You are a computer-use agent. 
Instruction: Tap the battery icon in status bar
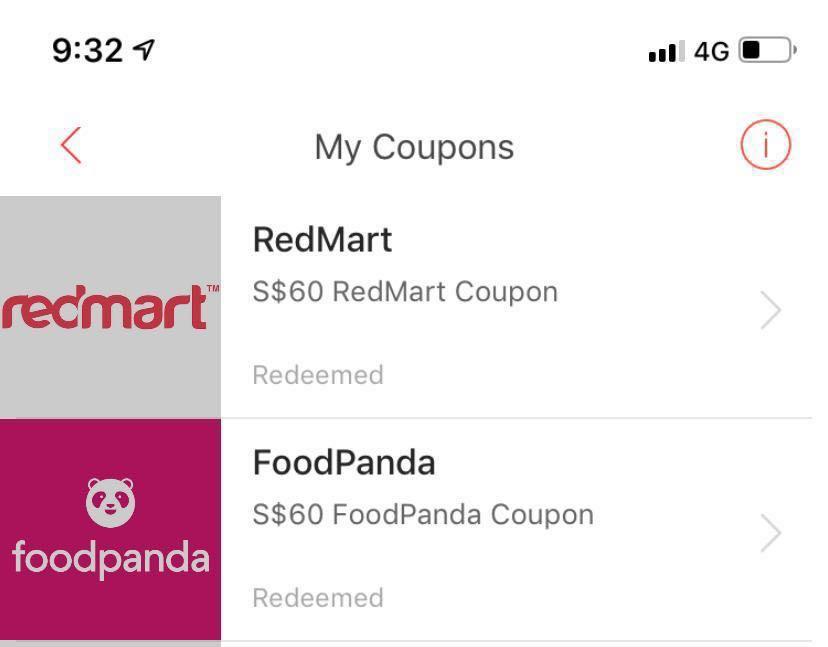pos(768,50)
